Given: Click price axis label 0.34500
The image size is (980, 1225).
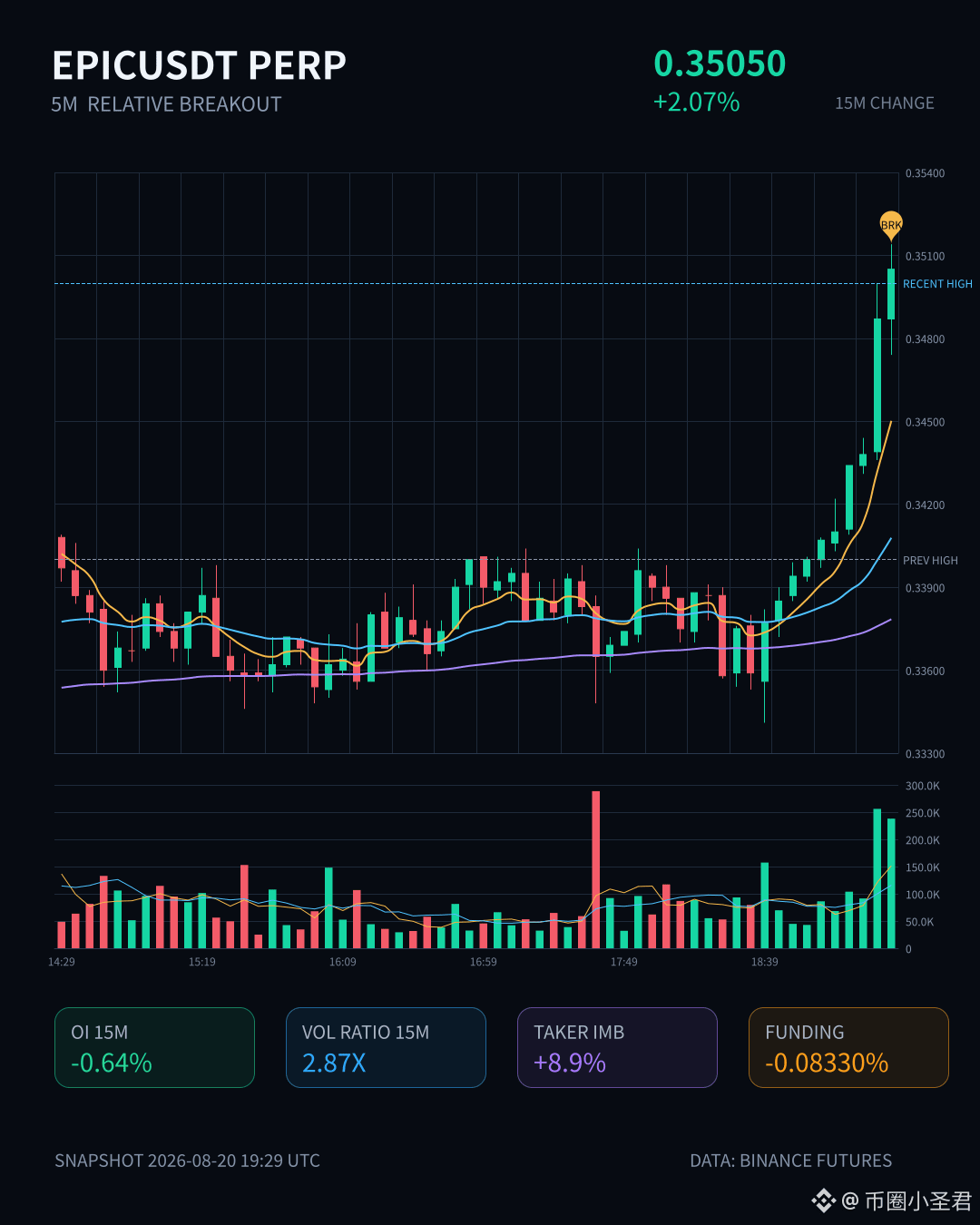Looking at the screenshot, I should [x=925, y=422].
